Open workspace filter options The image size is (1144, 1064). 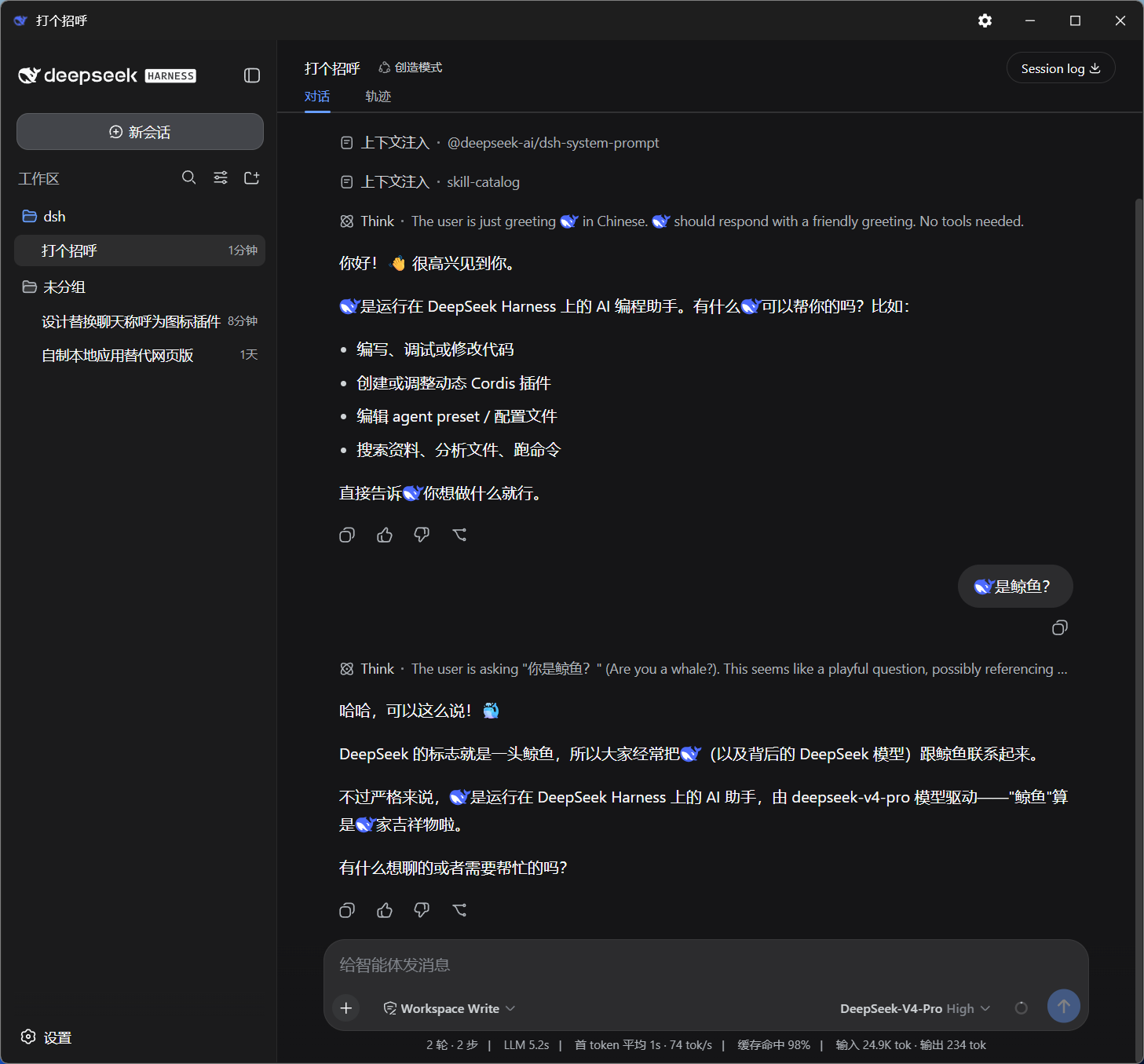[221, 178]
